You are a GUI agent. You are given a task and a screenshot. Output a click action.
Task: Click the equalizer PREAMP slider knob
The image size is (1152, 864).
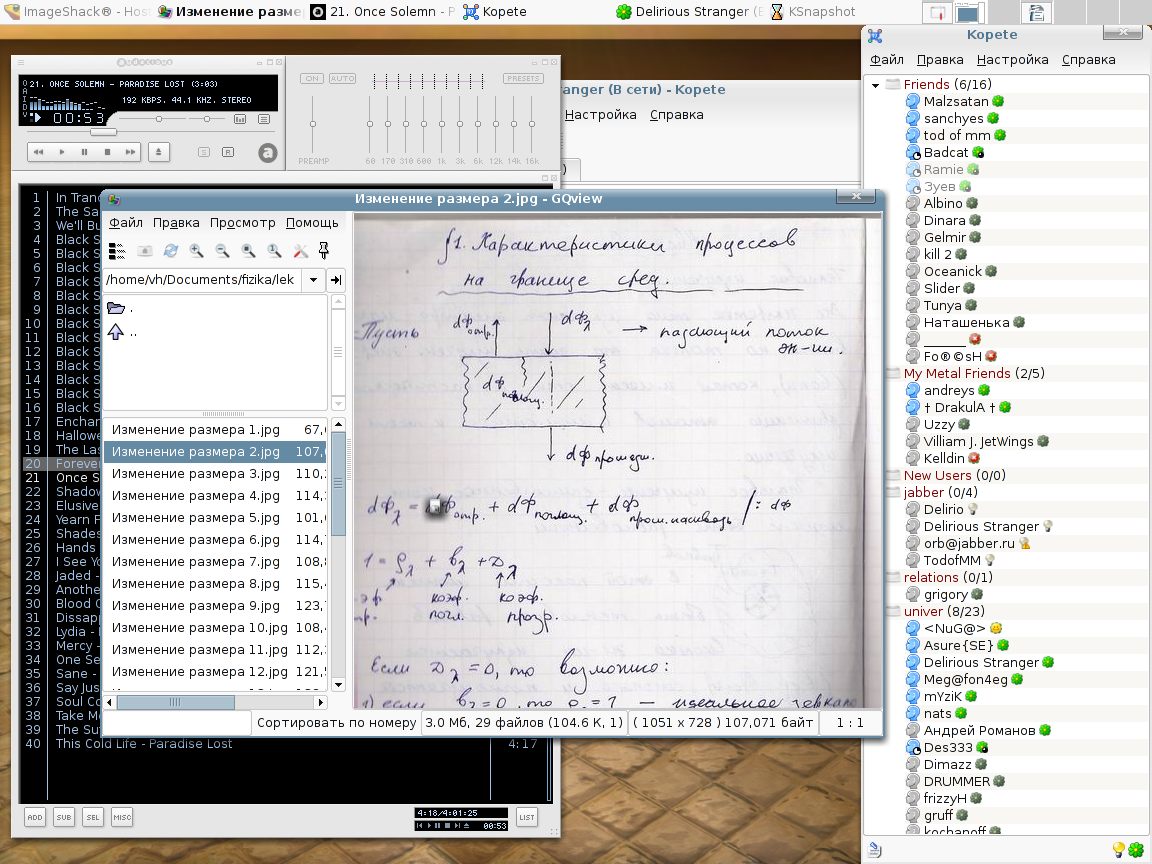[x=312, y=124]
